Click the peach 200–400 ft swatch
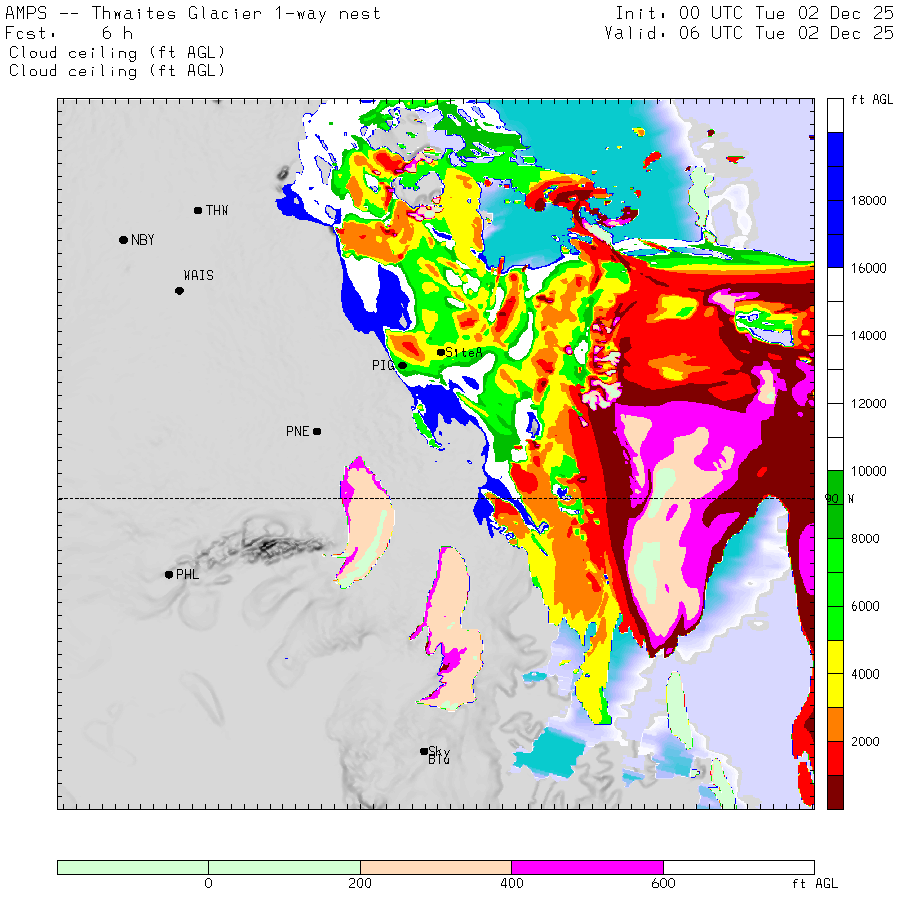Viewport: 900px width, 900px height. pyautogui.click(x=435, y=867)
